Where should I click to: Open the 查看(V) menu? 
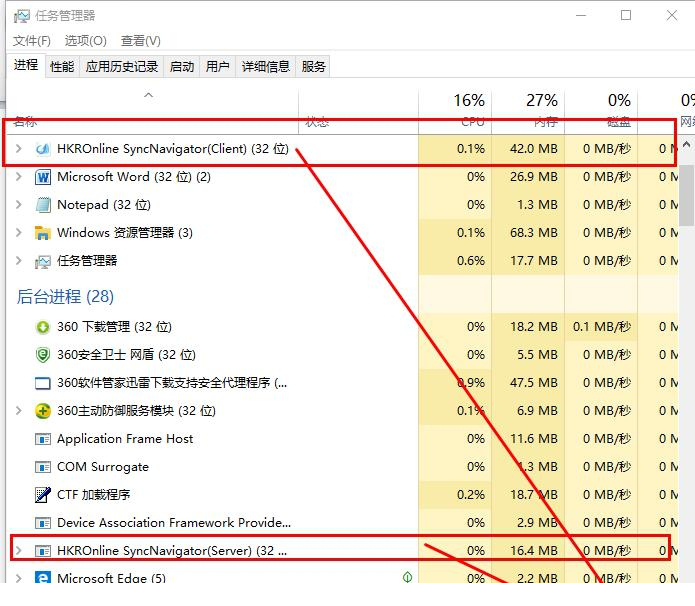tap(141, 41)
